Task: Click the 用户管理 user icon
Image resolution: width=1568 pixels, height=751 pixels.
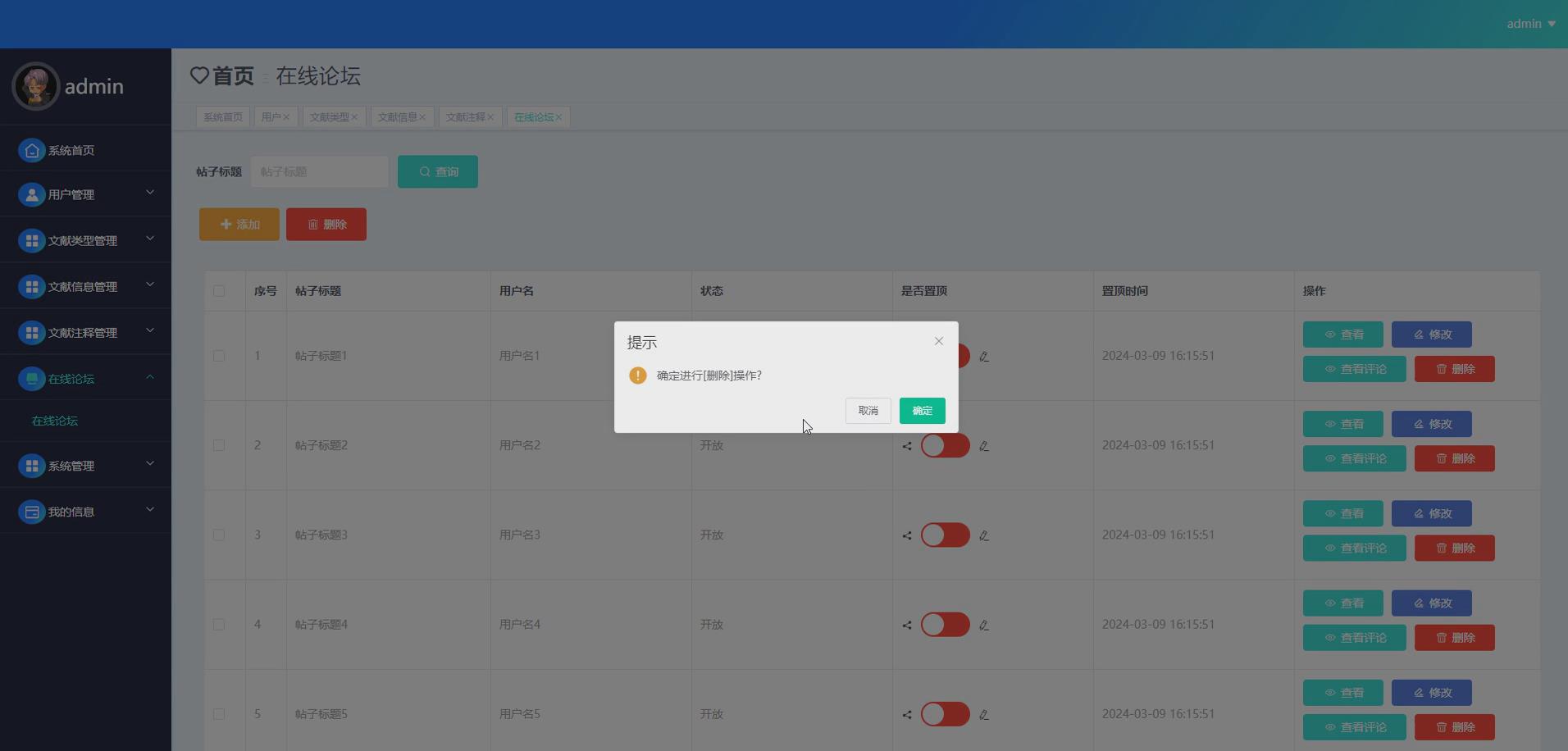Action: (x=32, y=194)
